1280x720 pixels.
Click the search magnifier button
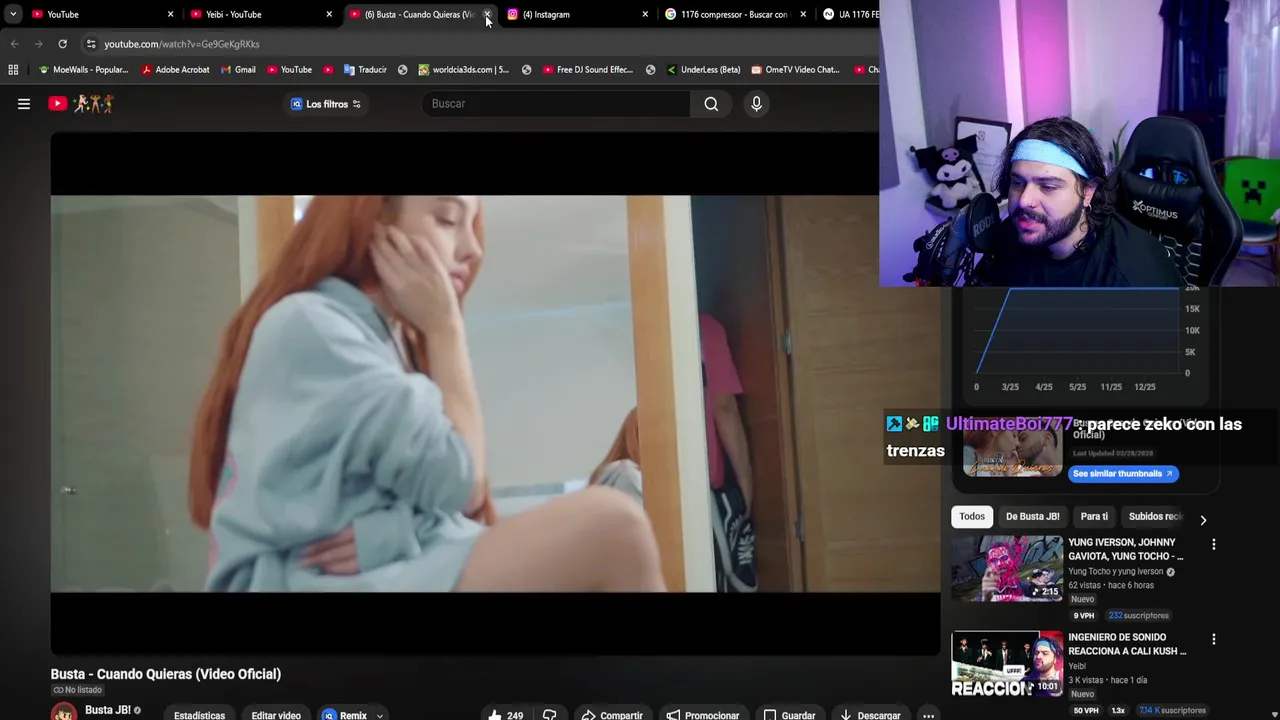(x=711, y=103)
